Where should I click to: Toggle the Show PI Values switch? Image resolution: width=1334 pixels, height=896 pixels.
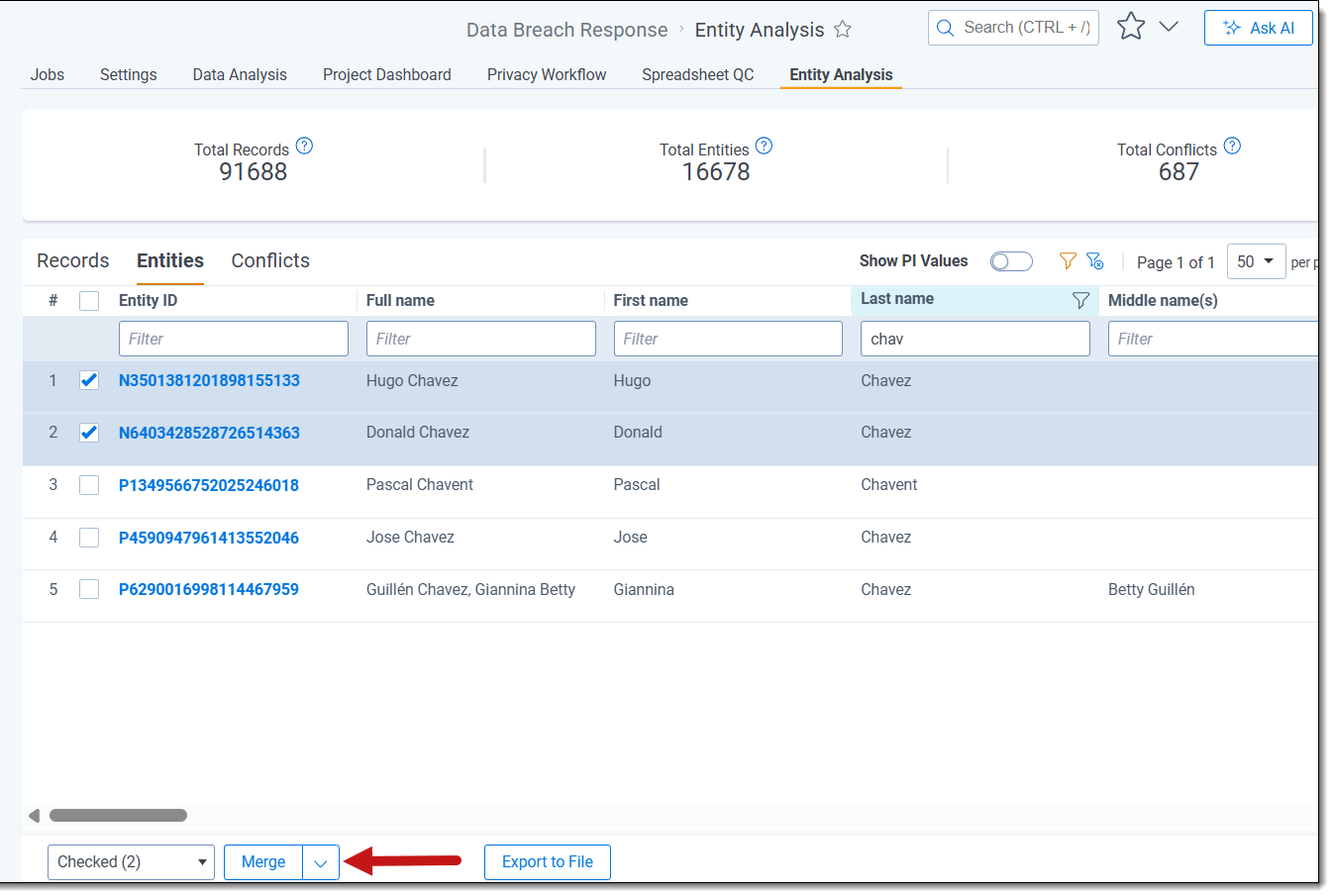click(1011, 261)
